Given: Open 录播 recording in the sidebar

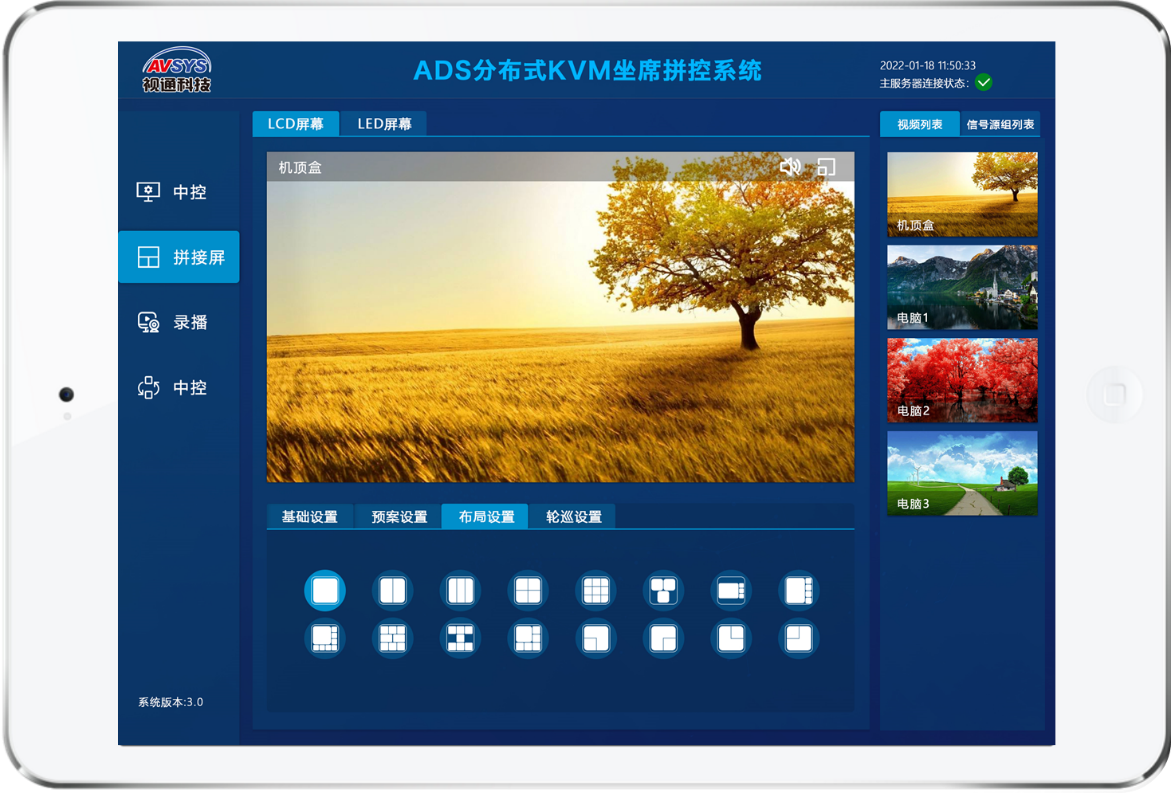Looking at the screenshot, I should click(178, 322).
